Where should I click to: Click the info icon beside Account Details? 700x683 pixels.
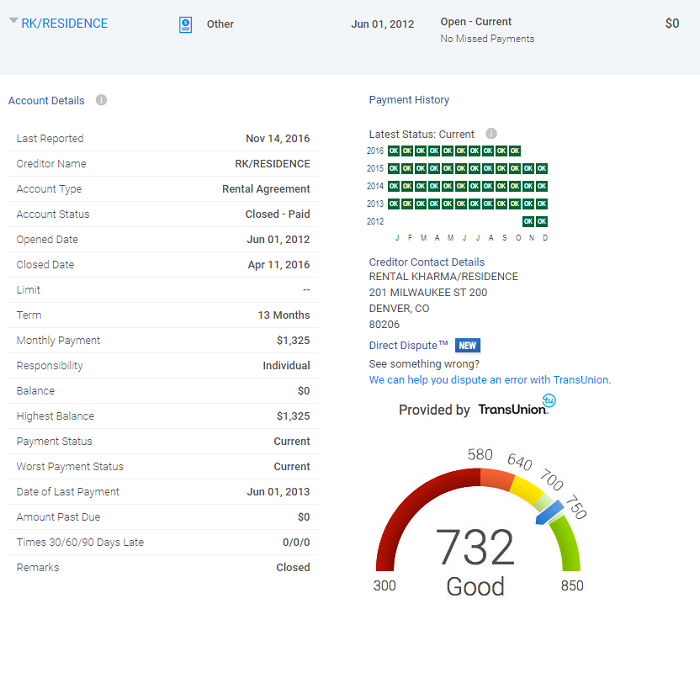tap(101, 100)
